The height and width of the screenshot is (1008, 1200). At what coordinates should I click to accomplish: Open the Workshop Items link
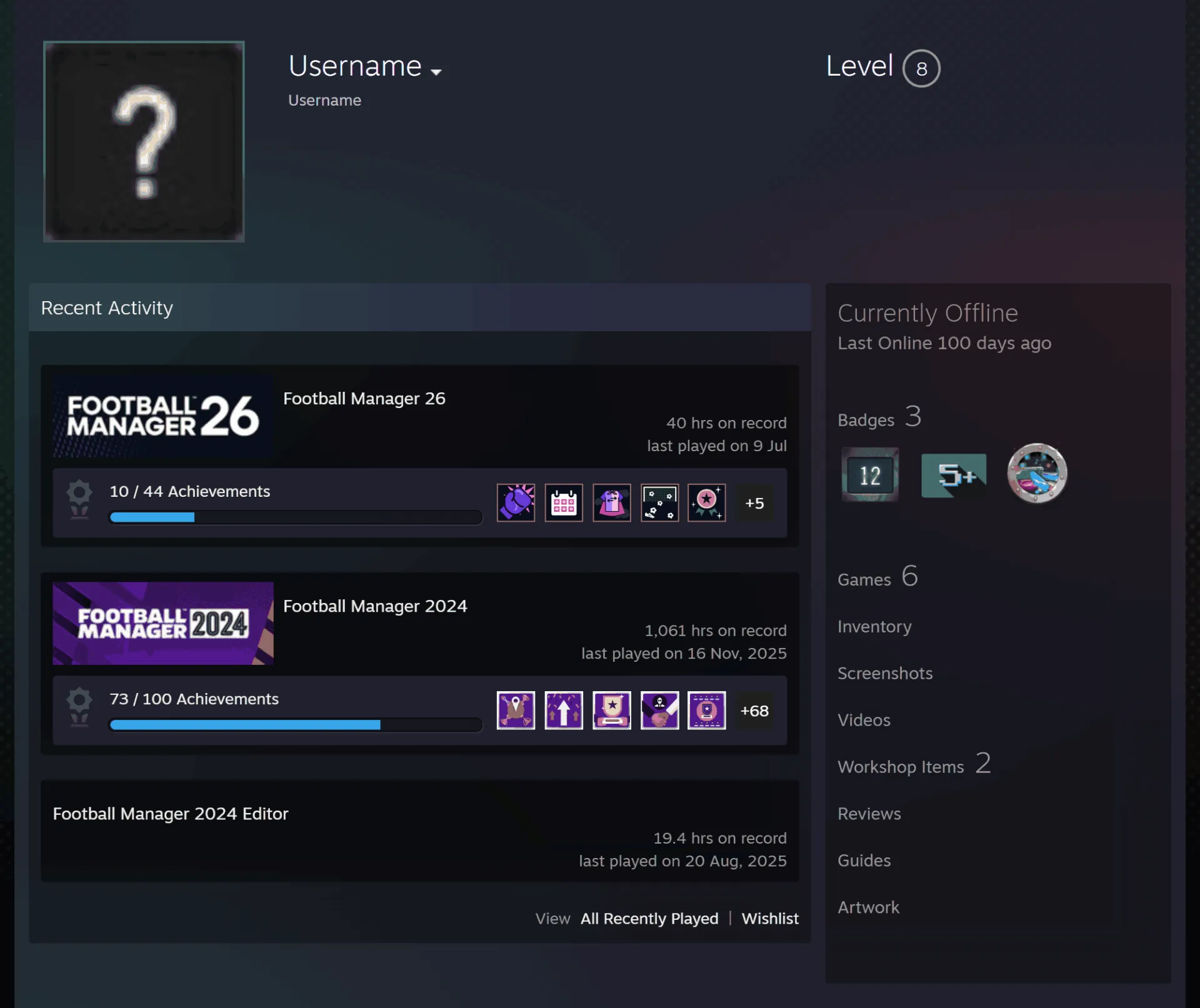coord(914,764)
